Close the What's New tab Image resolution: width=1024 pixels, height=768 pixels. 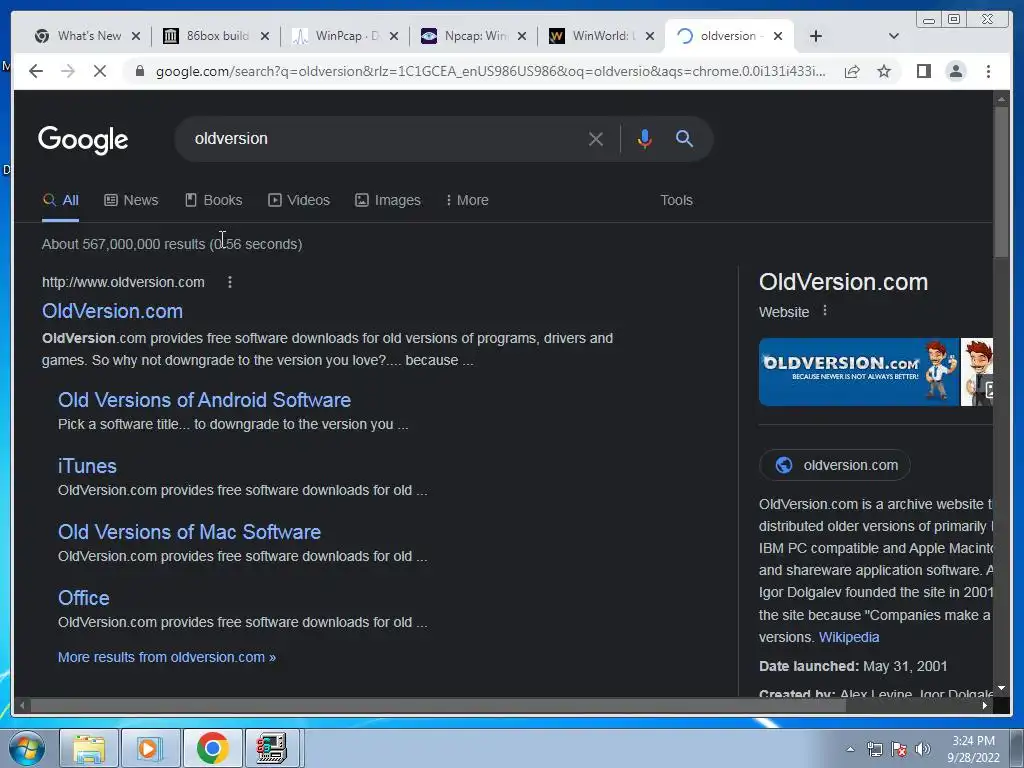point(136,36)
